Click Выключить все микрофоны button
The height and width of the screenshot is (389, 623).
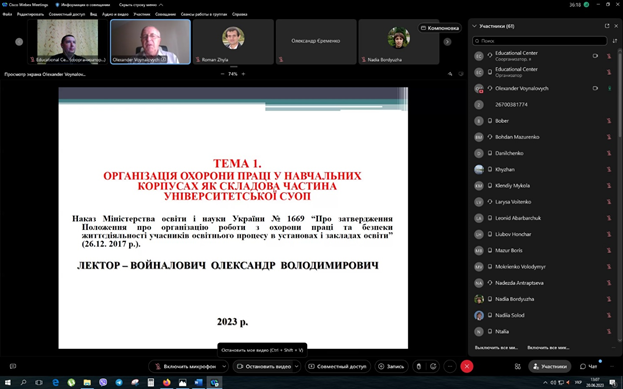pos(496,348)
